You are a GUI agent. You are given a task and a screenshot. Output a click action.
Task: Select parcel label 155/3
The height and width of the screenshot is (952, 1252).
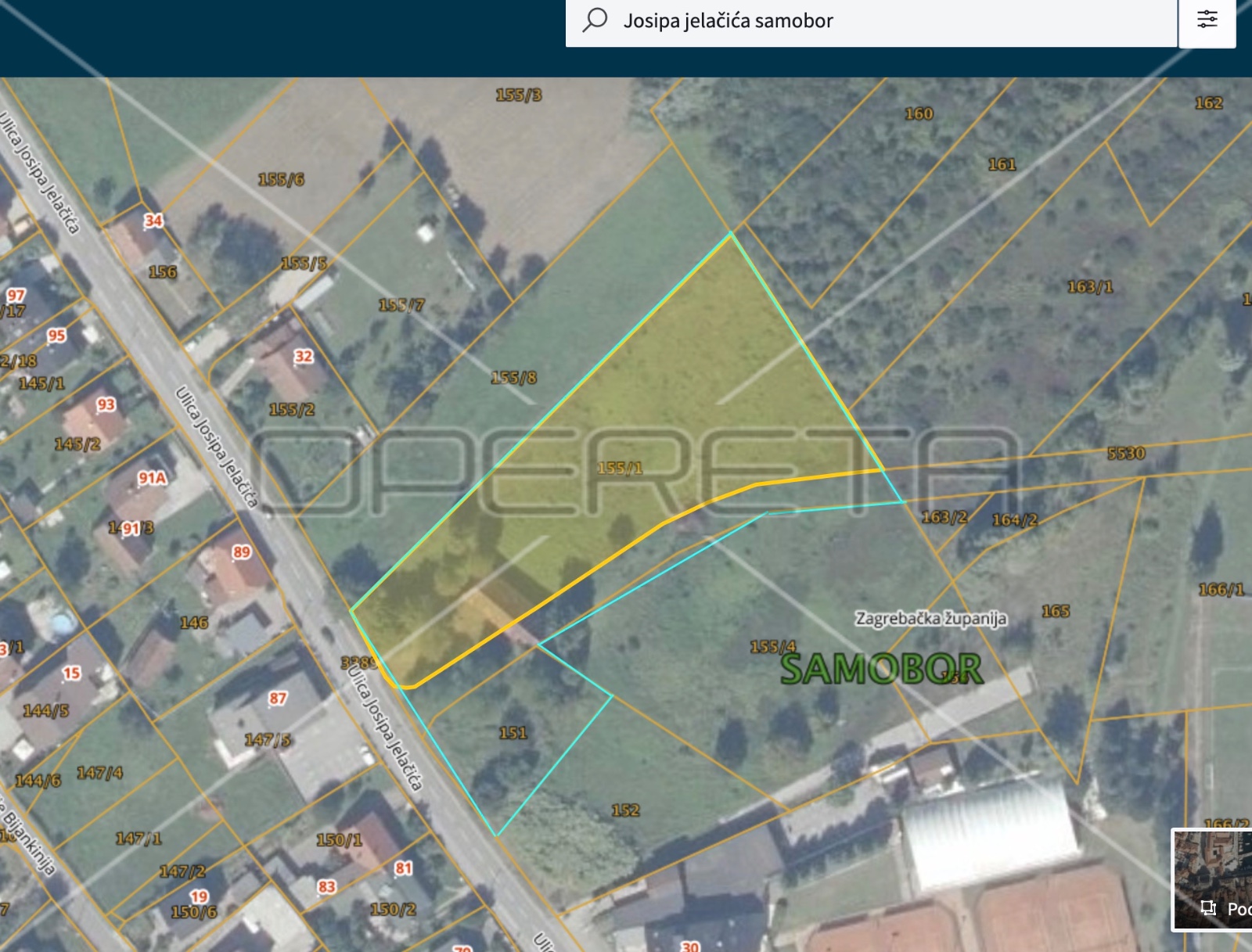click(519, 95)
